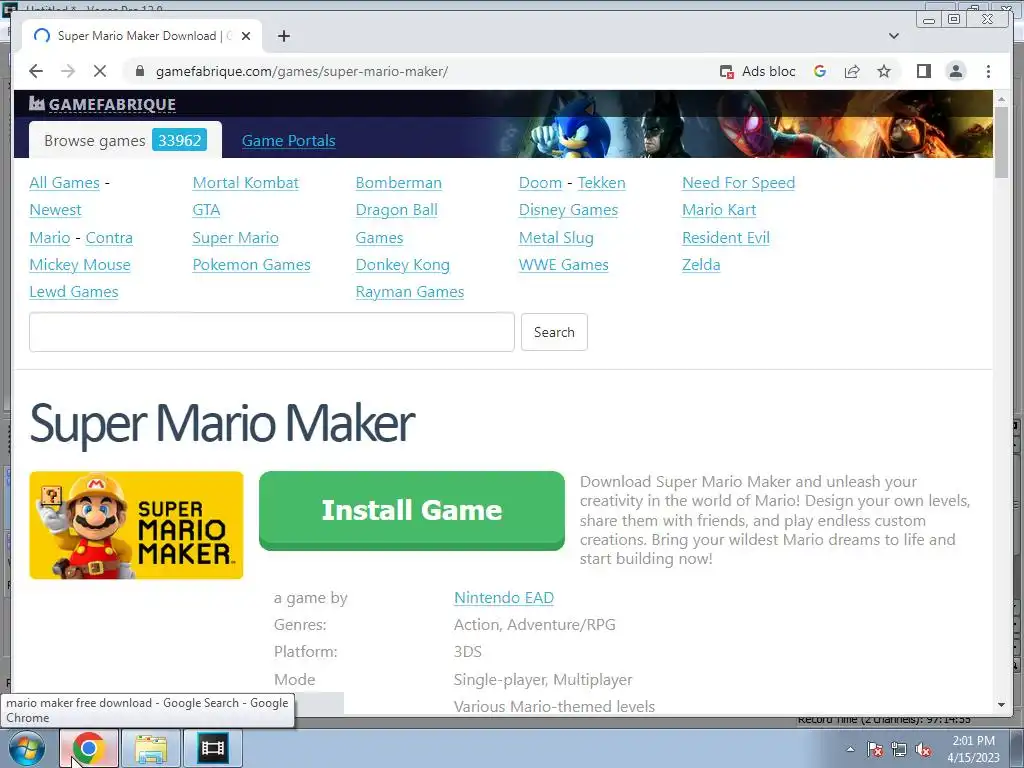Open the Chrome profile menu
The width and height of the screenshot is (1024, 768).
pos(955,71)
